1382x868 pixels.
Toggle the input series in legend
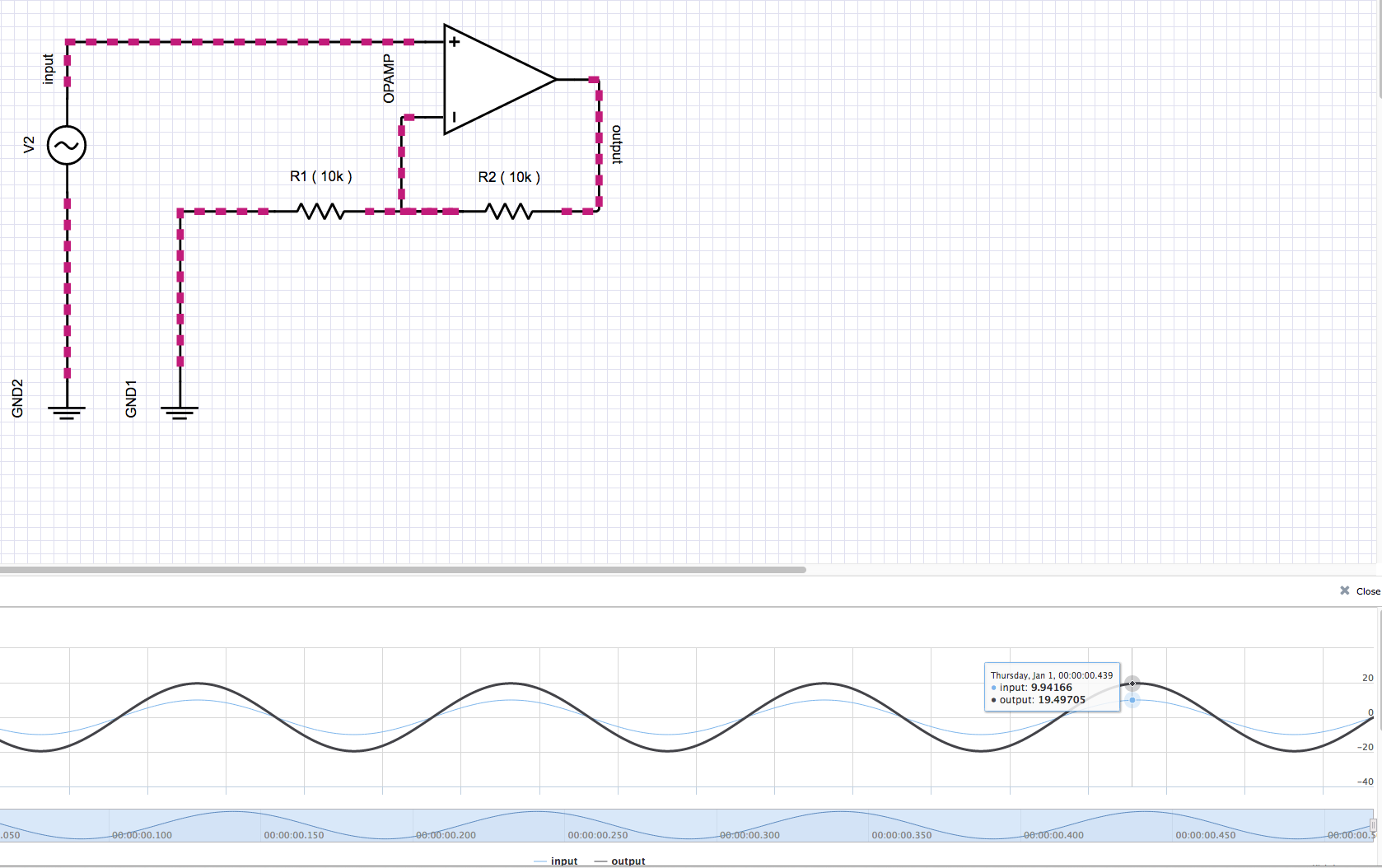pos(556,861)
